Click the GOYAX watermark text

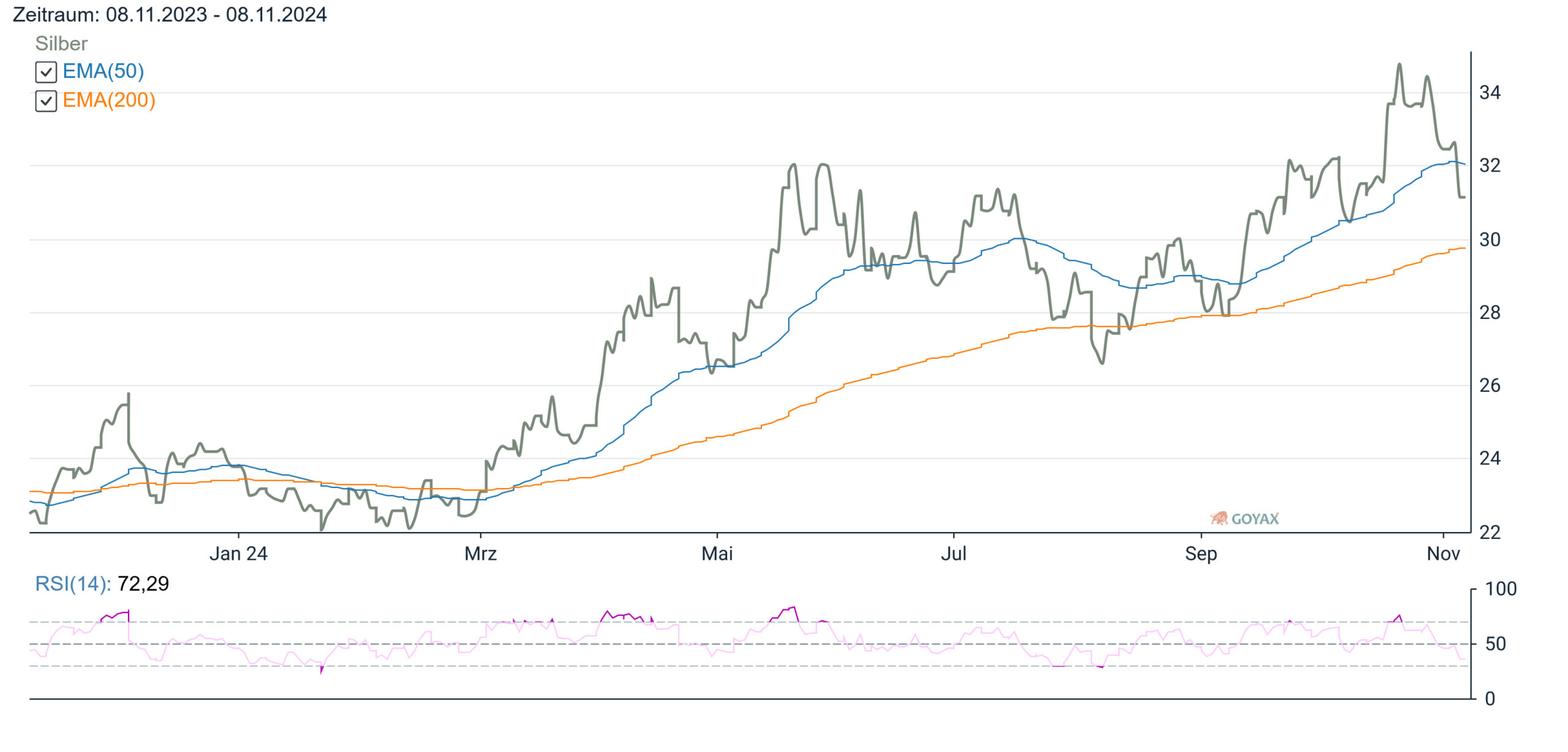click(1255, 519)
